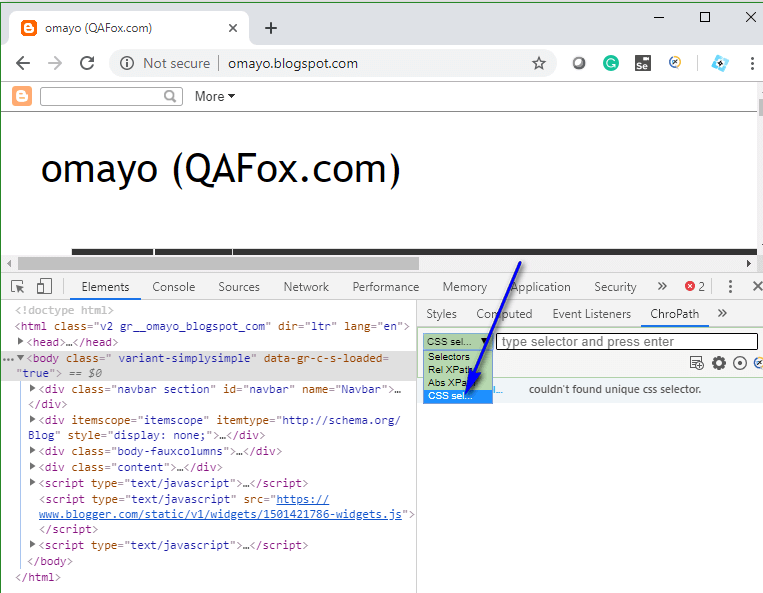Switch to the Elements tab
This screenshot has width=763, height=593.
[x=106, y=287]
